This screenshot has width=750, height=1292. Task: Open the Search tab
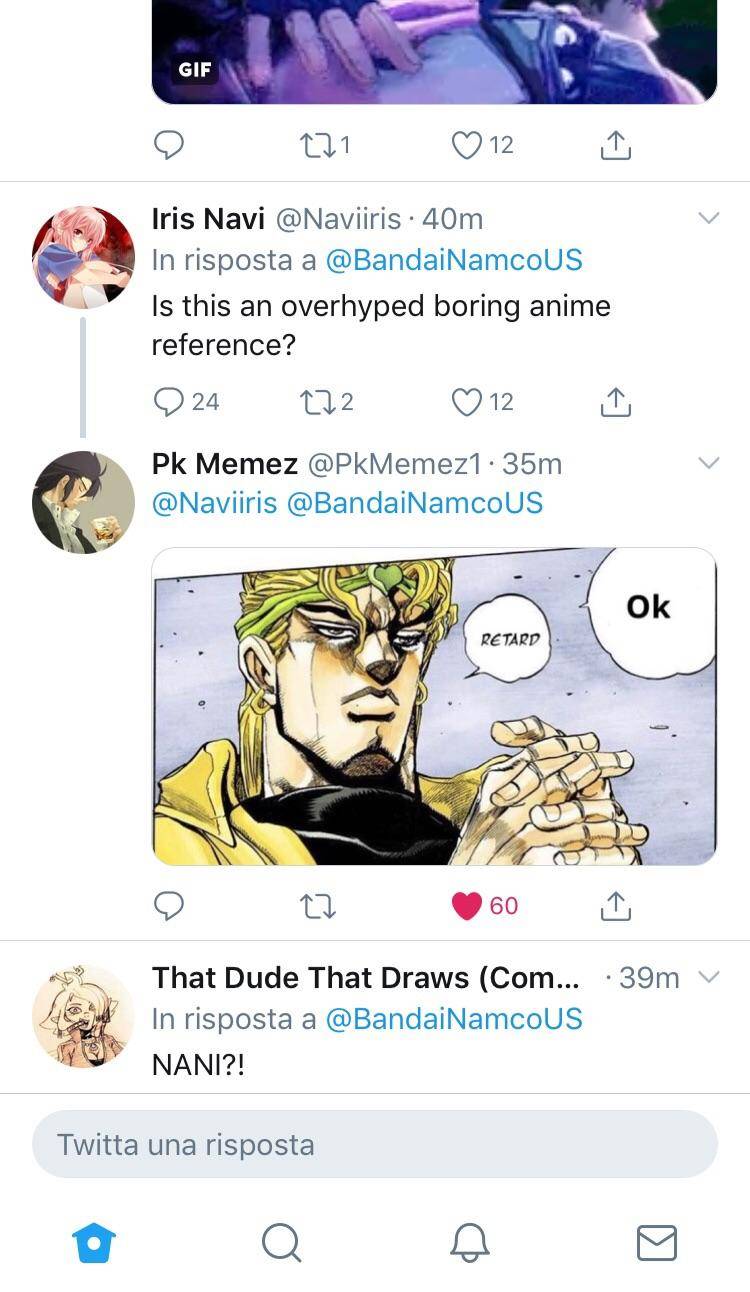281,1243
